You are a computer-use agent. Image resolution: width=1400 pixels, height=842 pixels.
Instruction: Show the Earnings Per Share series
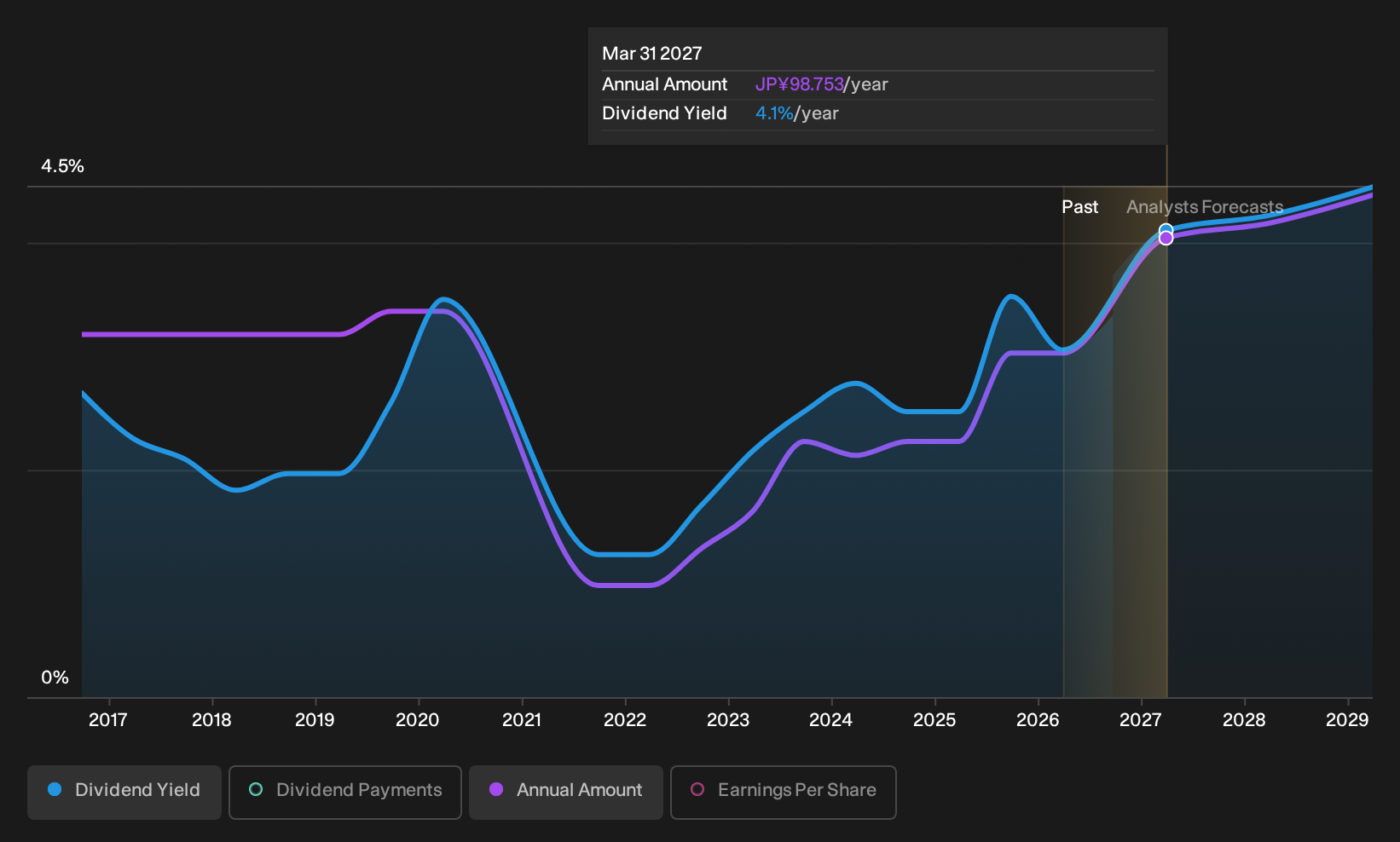pos(784,793)
